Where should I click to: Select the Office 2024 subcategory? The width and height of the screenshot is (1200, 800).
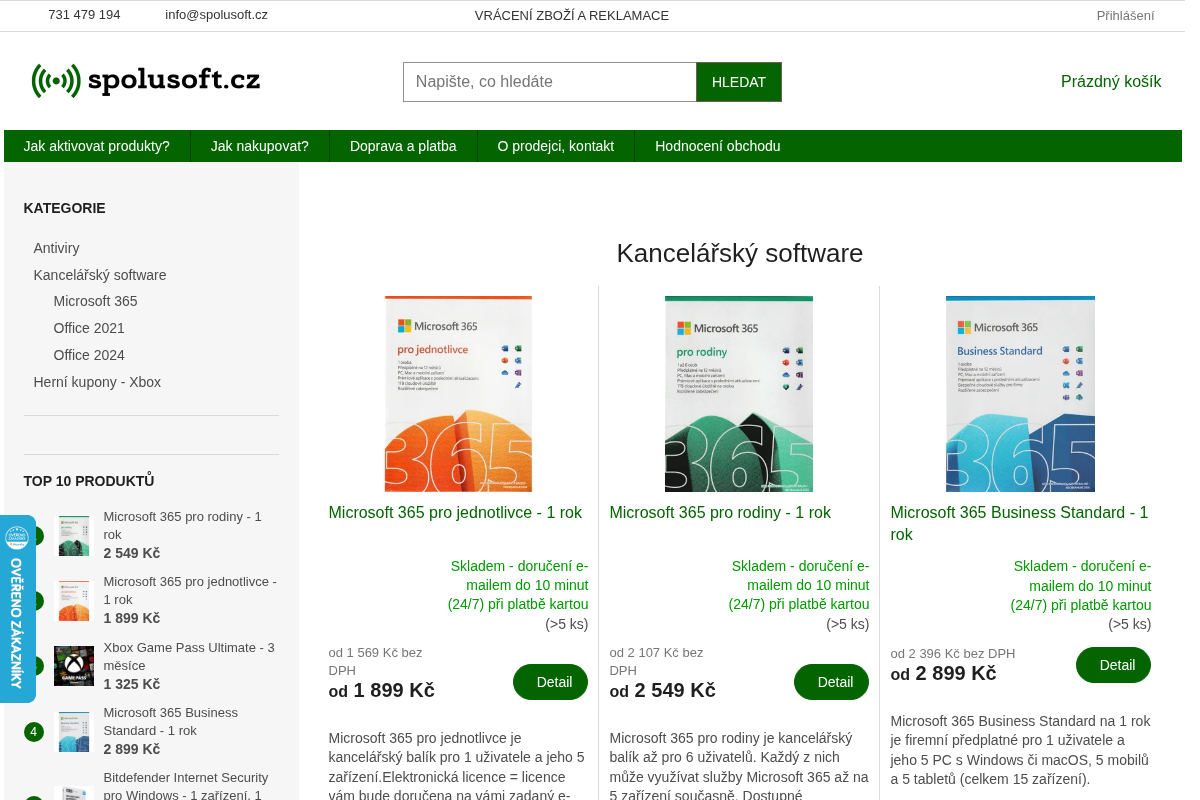(89, 355)
